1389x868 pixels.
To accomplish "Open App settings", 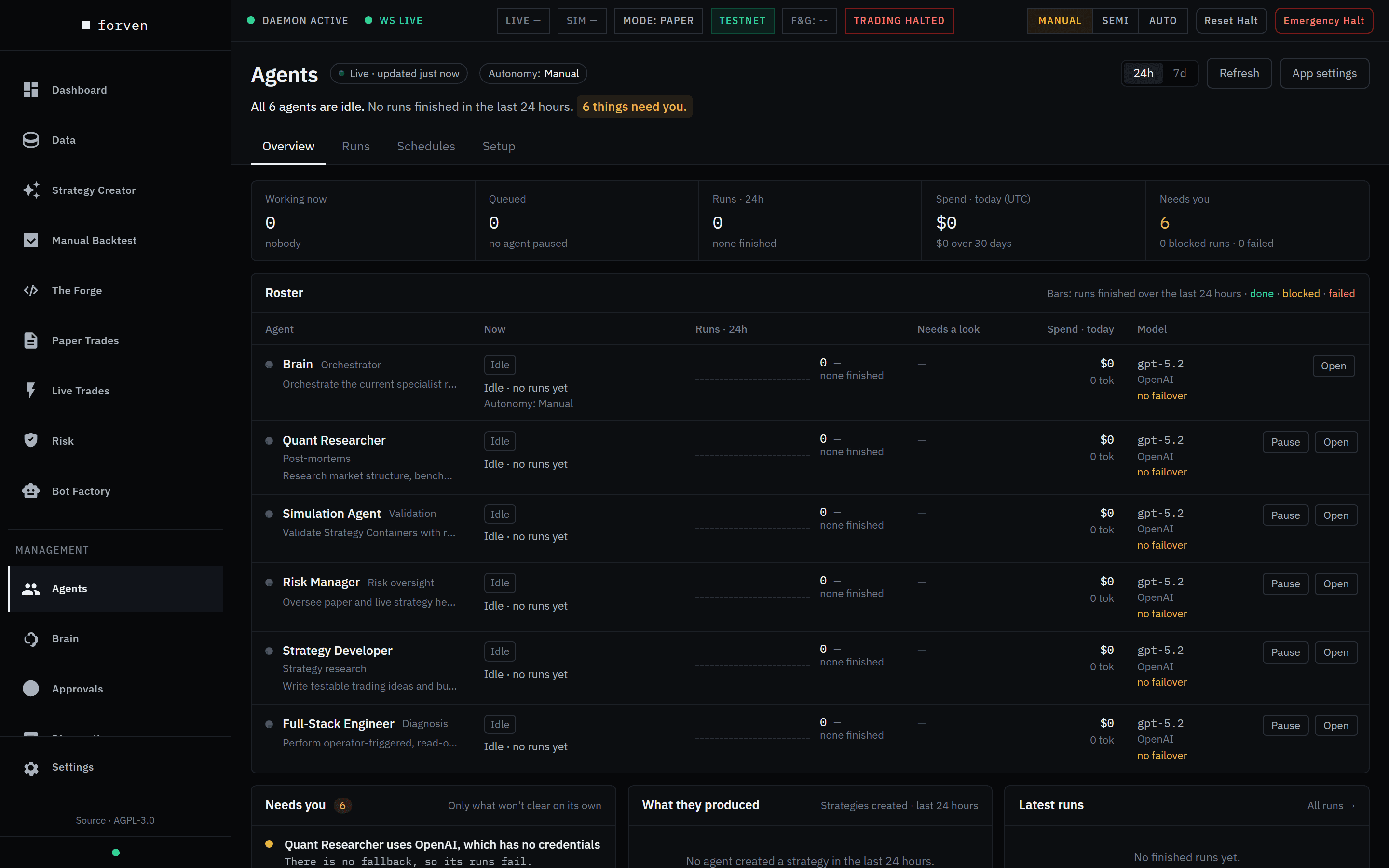I will (x=1324, y=73).
